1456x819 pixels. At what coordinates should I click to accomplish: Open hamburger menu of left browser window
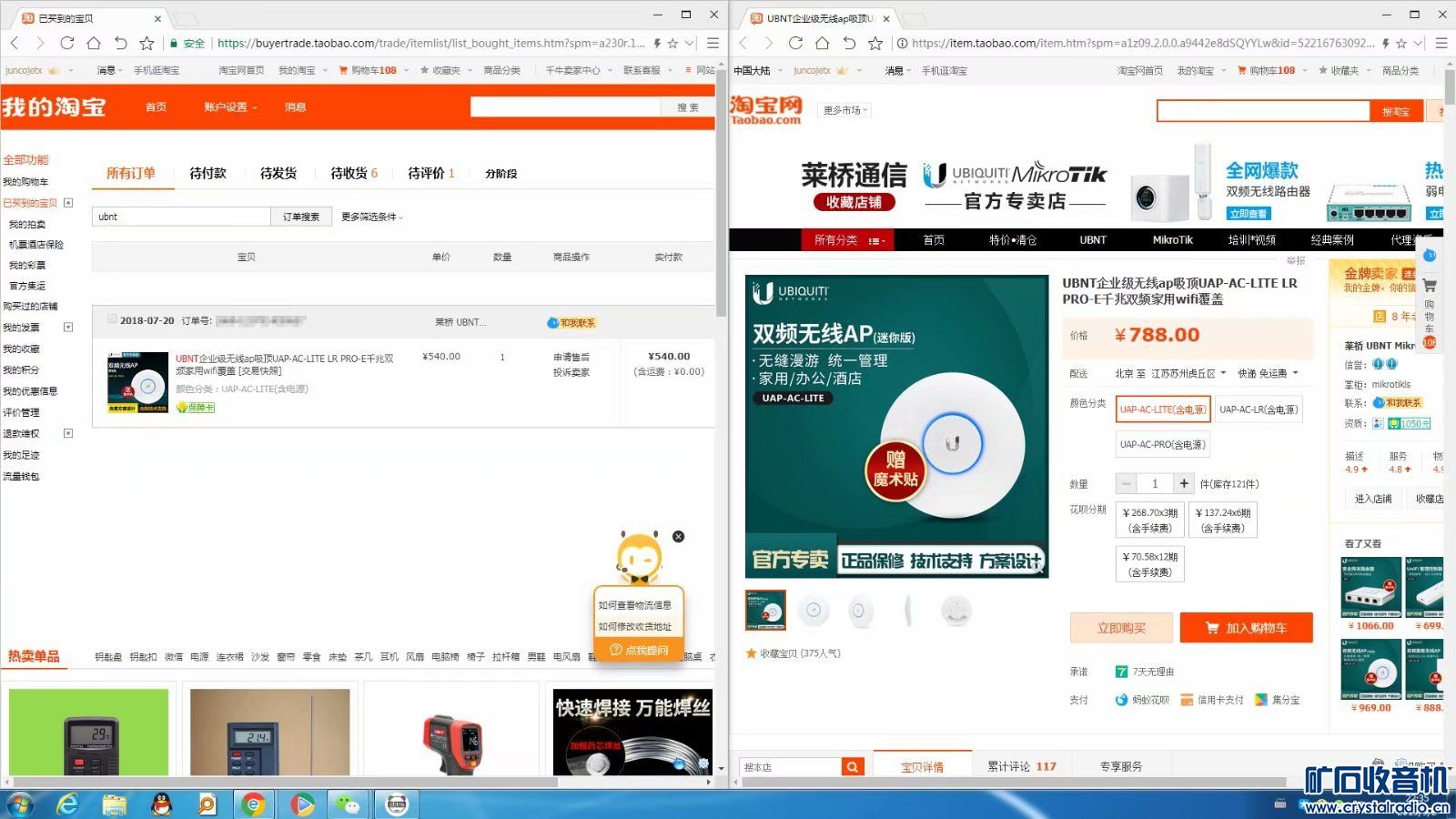pyautogui.click(x=713, y=43)
